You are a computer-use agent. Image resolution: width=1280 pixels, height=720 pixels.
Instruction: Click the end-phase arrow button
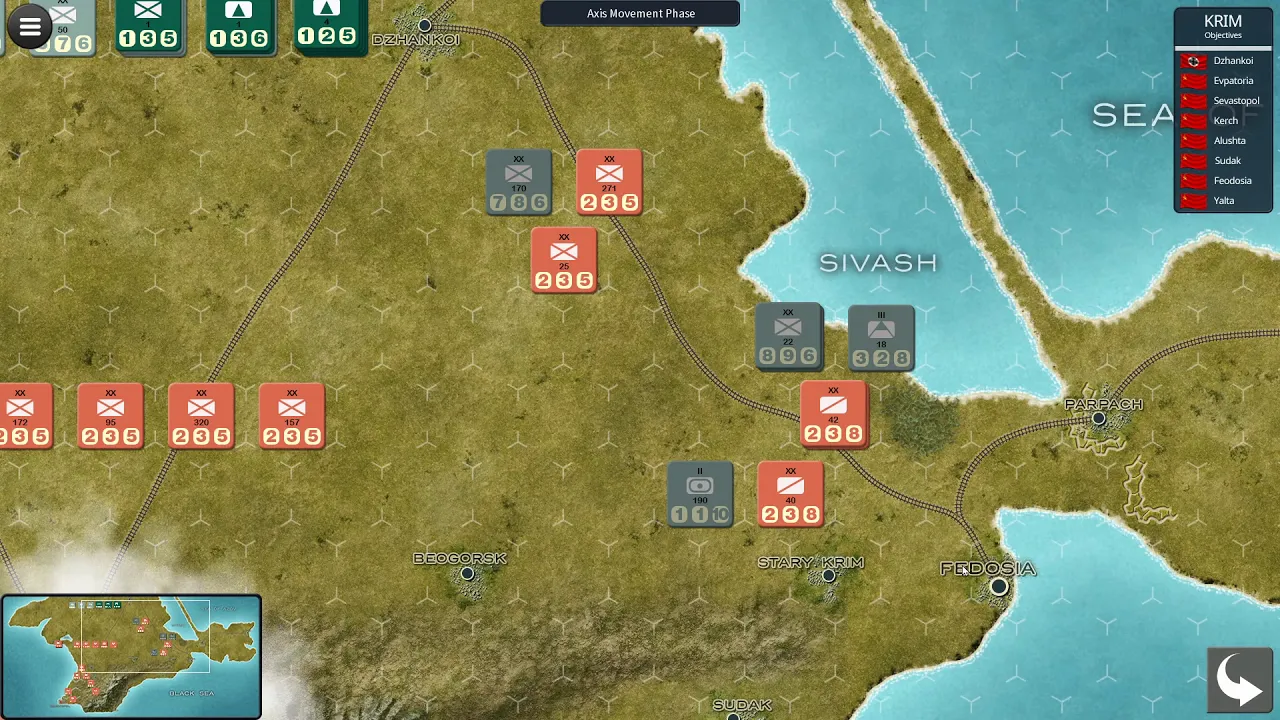[1240, 681]
